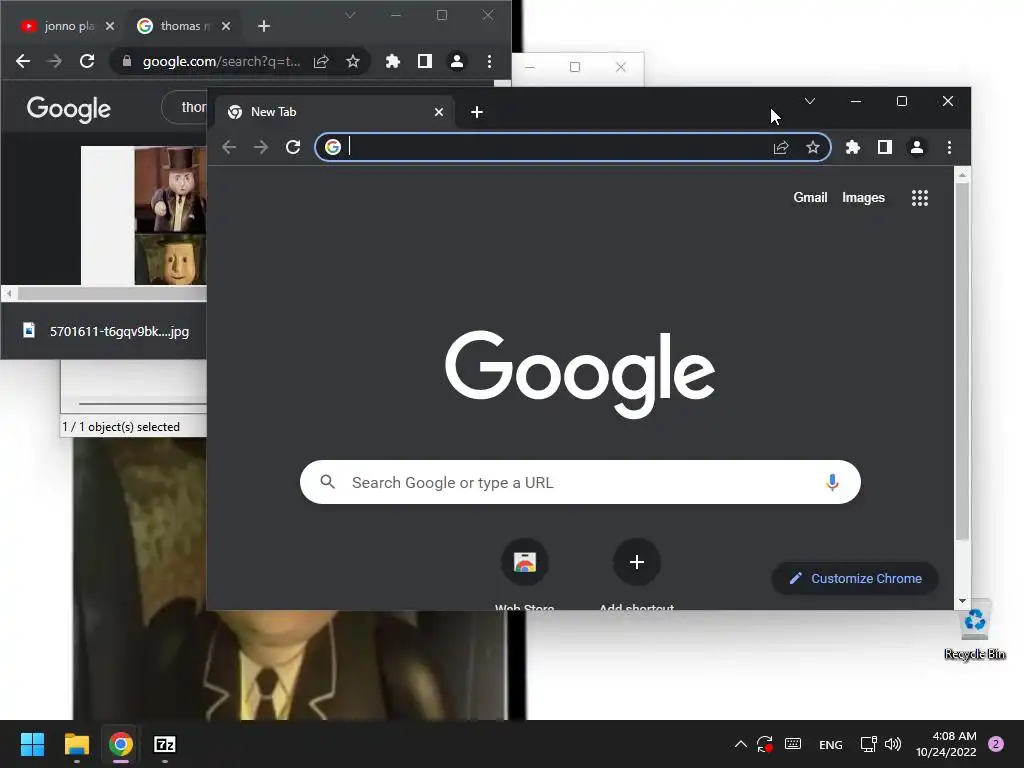
Task: Click back arrow in New Tab window
Action: (x=229, y=147)
